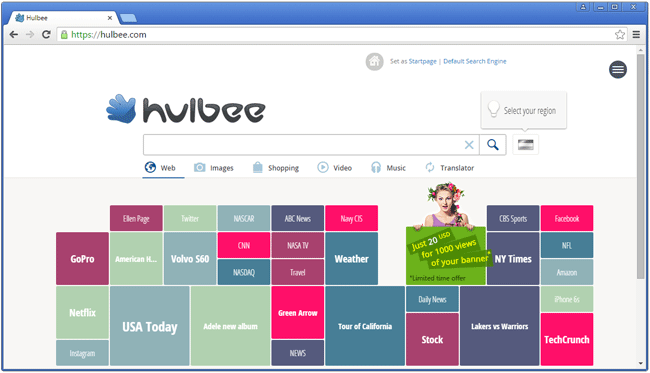Image resolution: width=650 pixels, height=373 pixels.
Task: Click the Lakers vs Warriors tile
Action: (500, 326)
